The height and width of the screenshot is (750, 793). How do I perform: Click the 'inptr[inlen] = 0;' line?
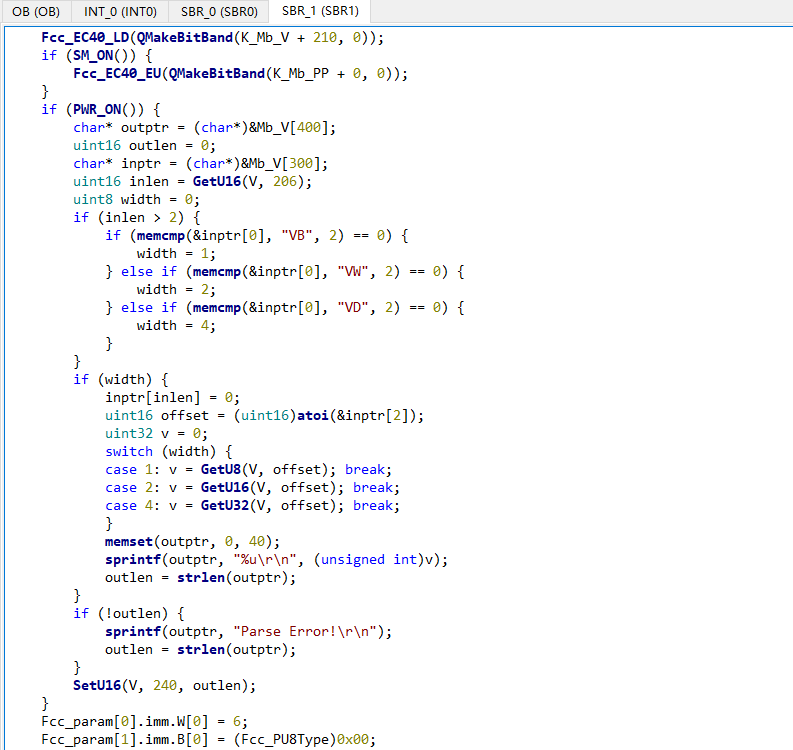[x=172, y=398]
